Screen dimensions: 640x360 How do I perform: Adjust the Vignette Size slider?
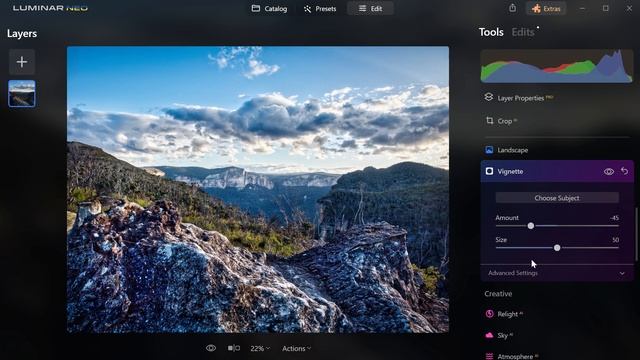[557, 248]
